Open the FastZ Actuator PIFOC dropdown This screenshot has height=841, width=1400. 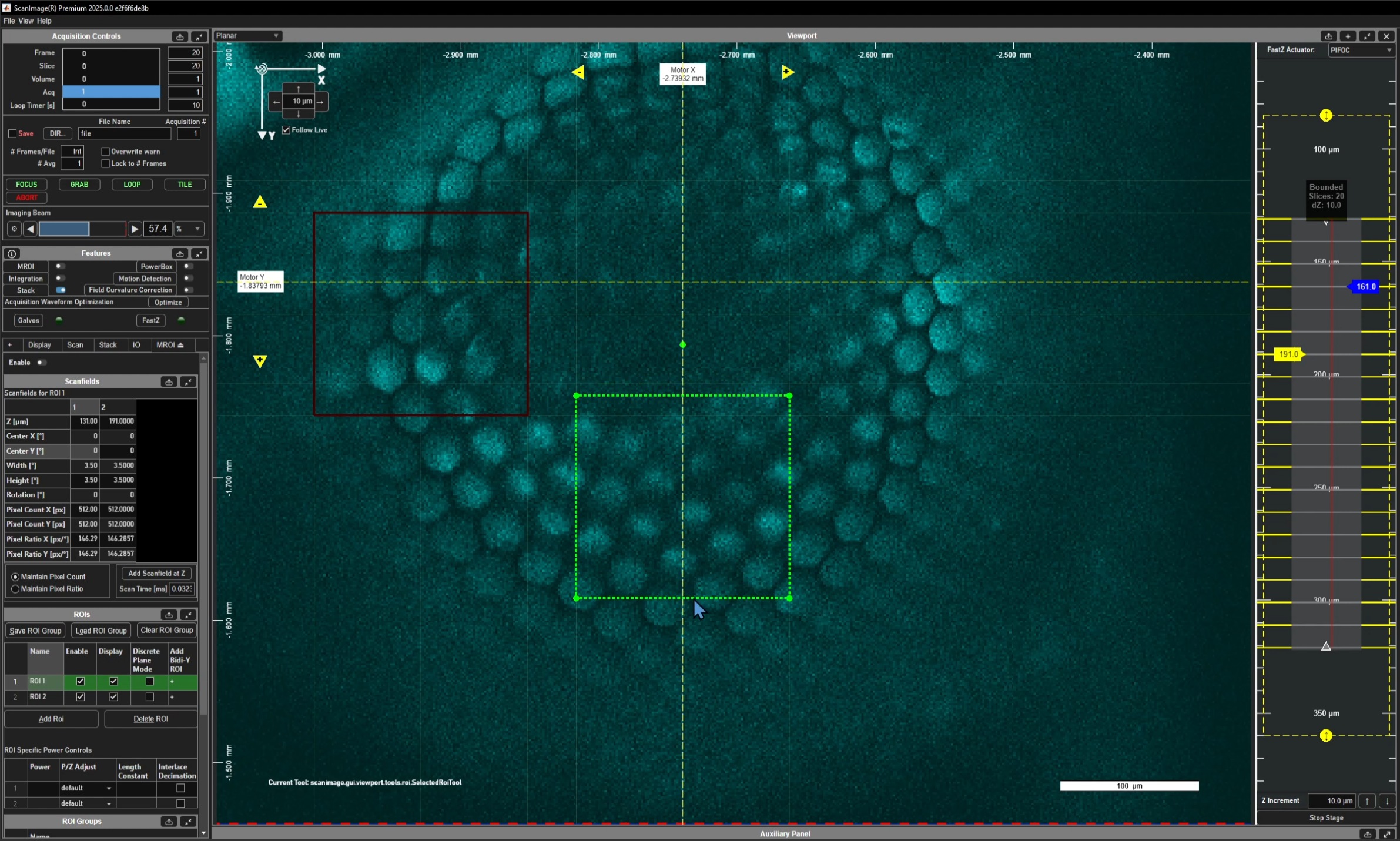pos(1361,51)
